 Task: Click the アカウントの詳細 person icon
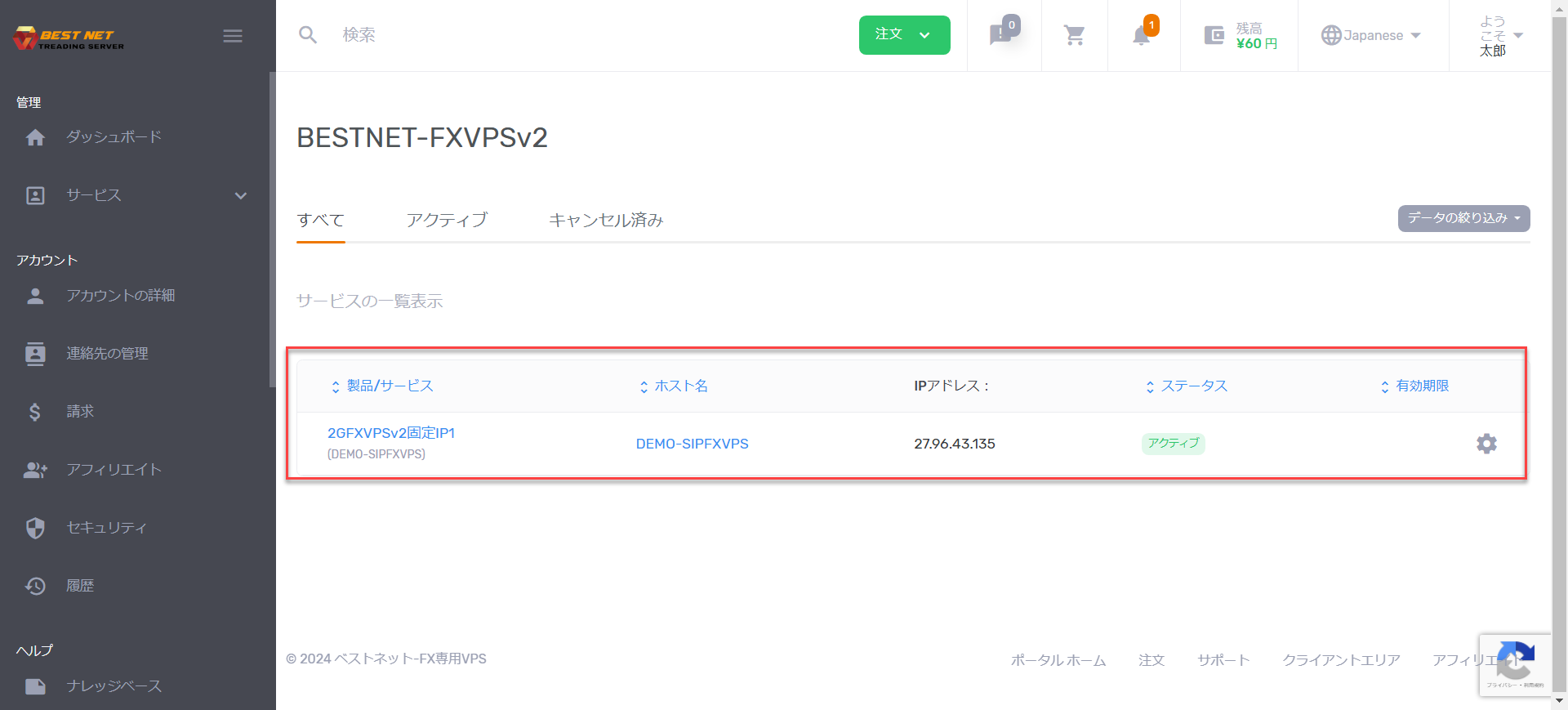pyautogui.click(x=35, y=296)
